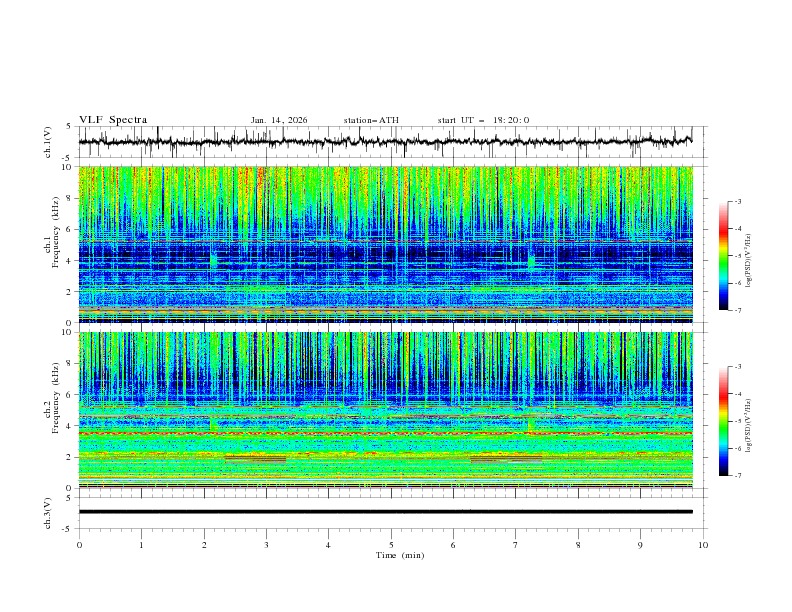792x612 pixels.
Task: Click time axis tick label "4"
Action: [x=328, y=545]
